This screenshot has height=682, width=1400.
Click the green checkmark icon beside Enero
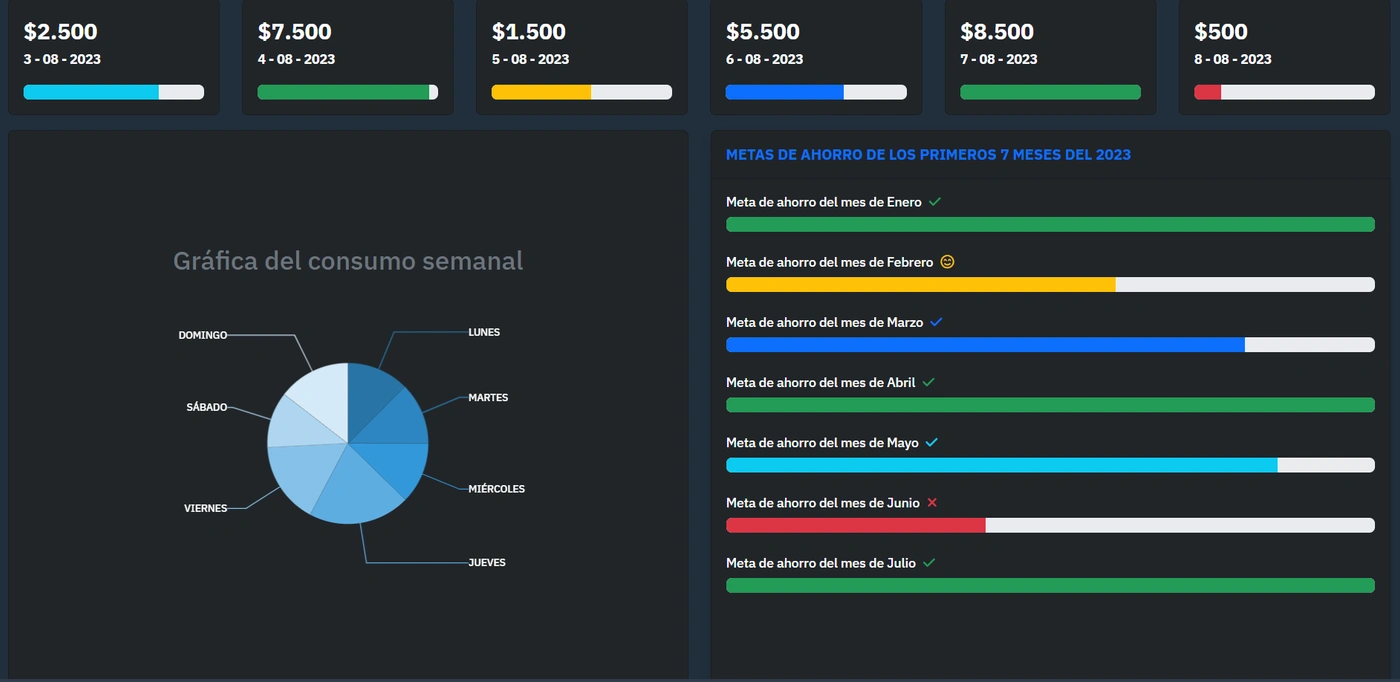pyautogui.click(x=935, y=202)
